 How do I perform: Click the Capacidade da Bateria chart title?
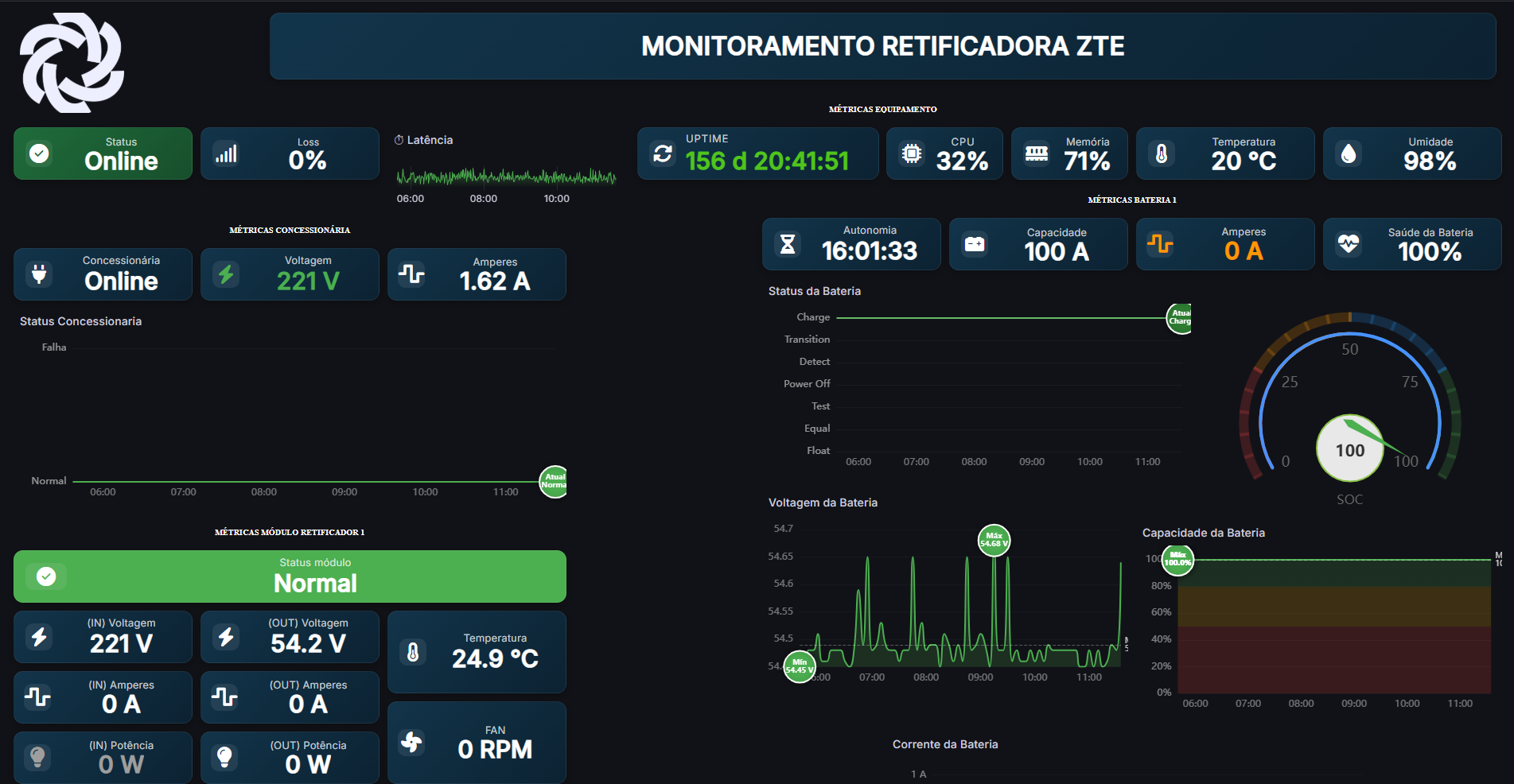(x=1204, y=533)
